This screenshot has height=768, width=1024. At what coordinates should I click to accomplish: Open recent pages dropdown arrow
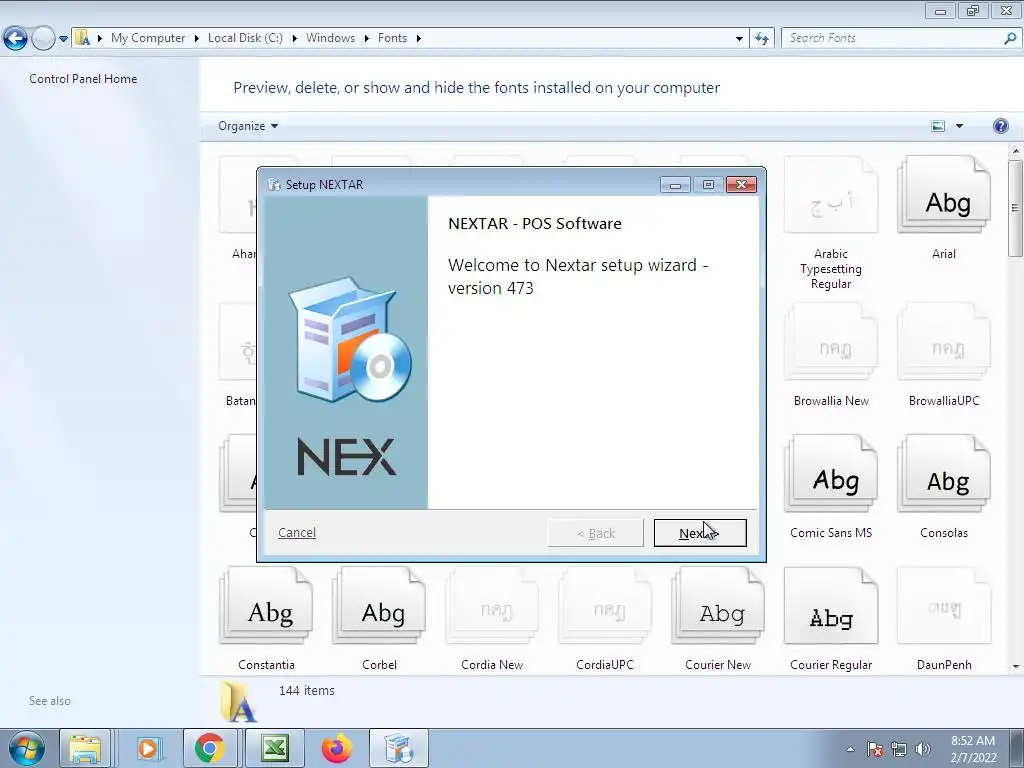click(x=63, y=39)
